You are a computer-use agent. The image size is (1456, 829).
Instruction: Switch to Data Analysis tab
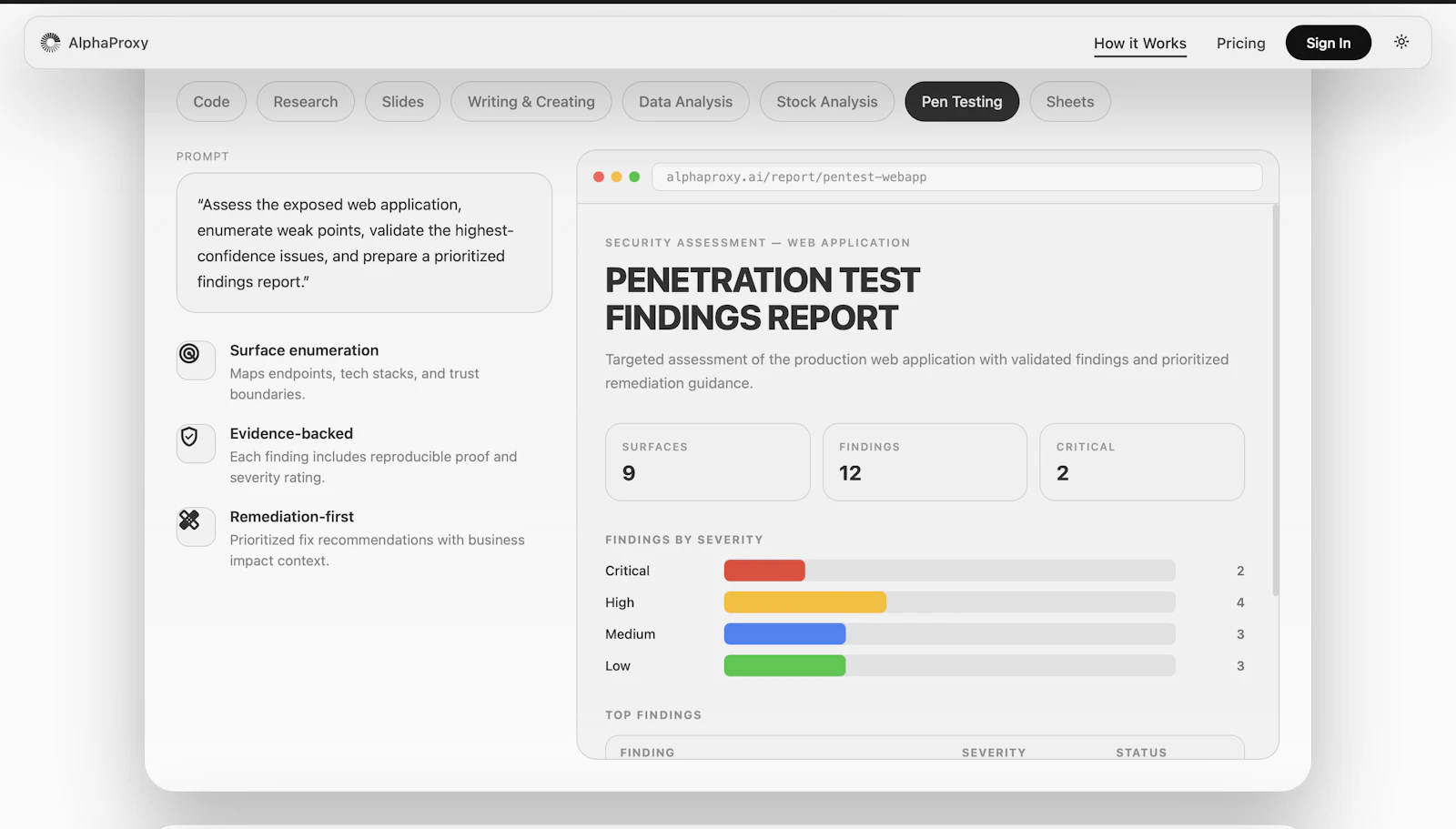(685, 102)
